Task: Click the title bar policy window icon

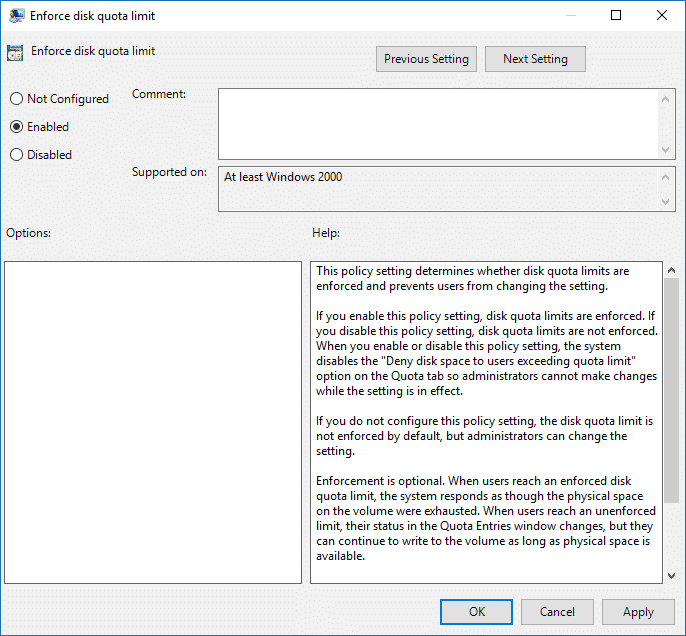Action: 16,16
